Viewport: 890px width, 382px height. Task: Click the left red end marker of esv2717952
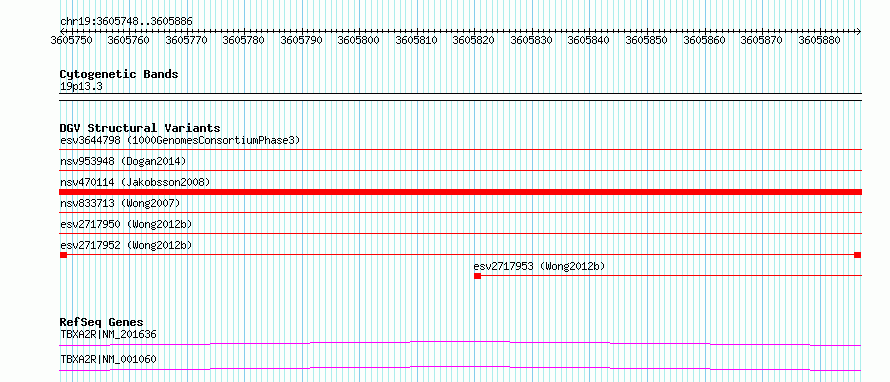click(x=64, y=255)
